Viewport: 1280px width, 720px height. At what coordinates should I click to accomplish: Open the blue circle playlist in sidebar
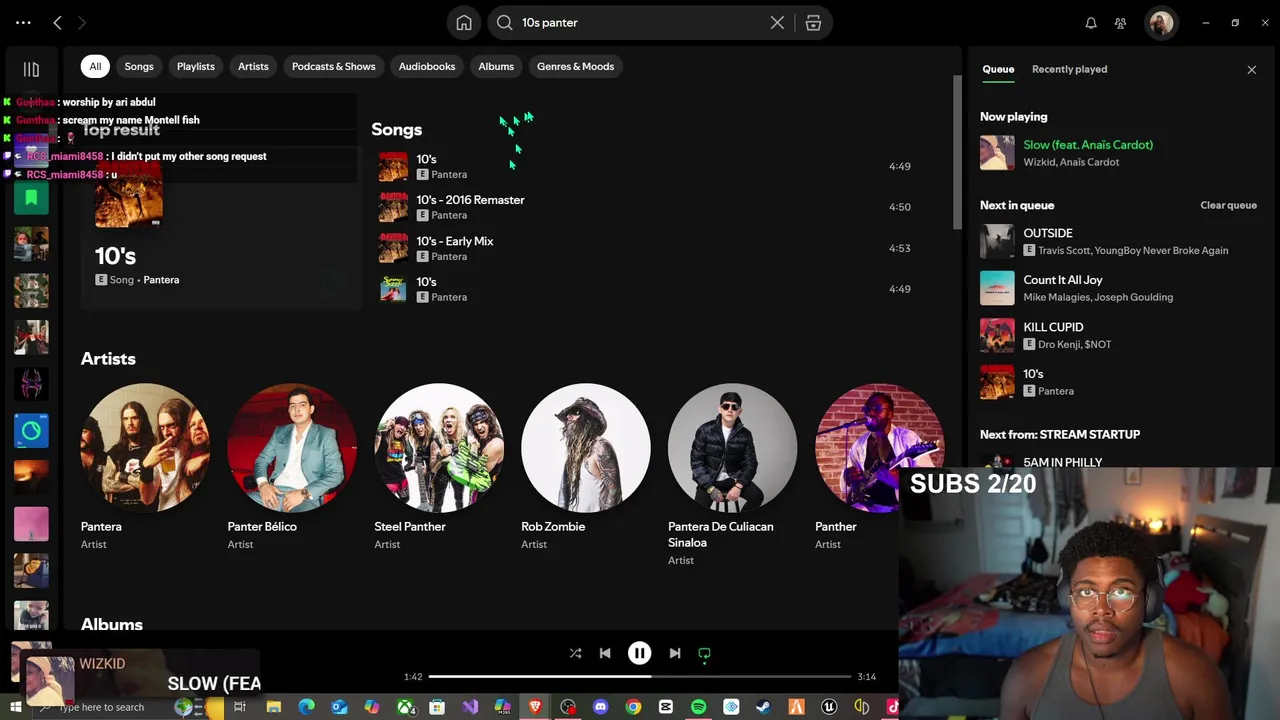coord(31,430)
